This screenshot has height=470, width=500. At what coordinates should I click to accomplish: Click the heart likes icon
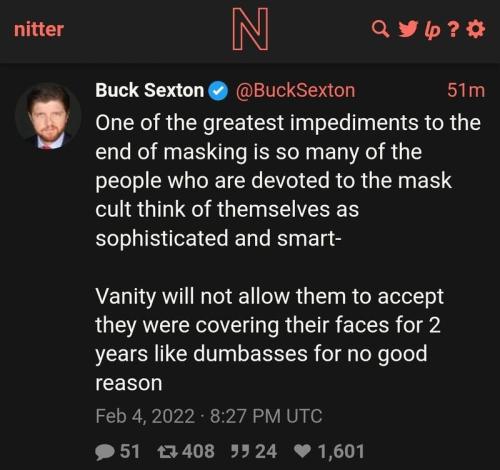point(302,452)
